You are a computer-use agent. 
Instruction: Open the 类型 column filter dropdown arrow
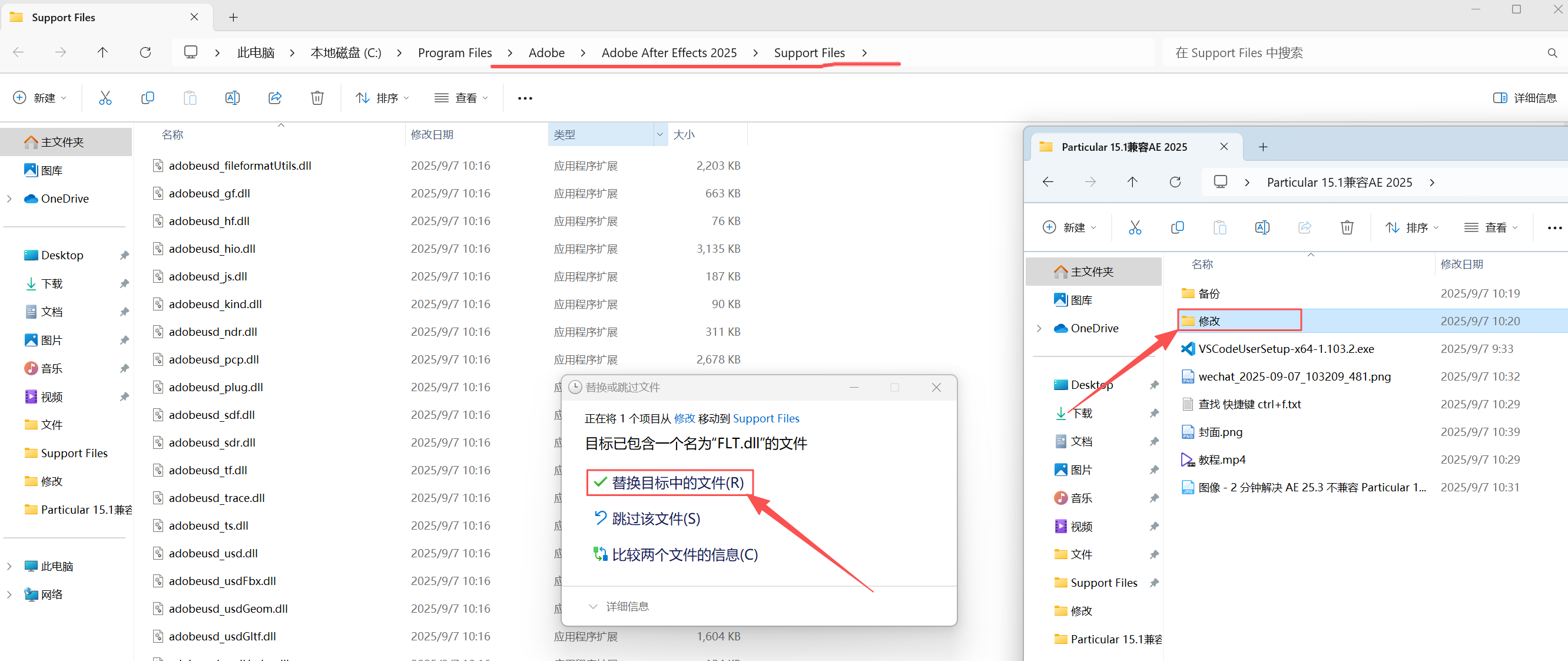point(660,135)
